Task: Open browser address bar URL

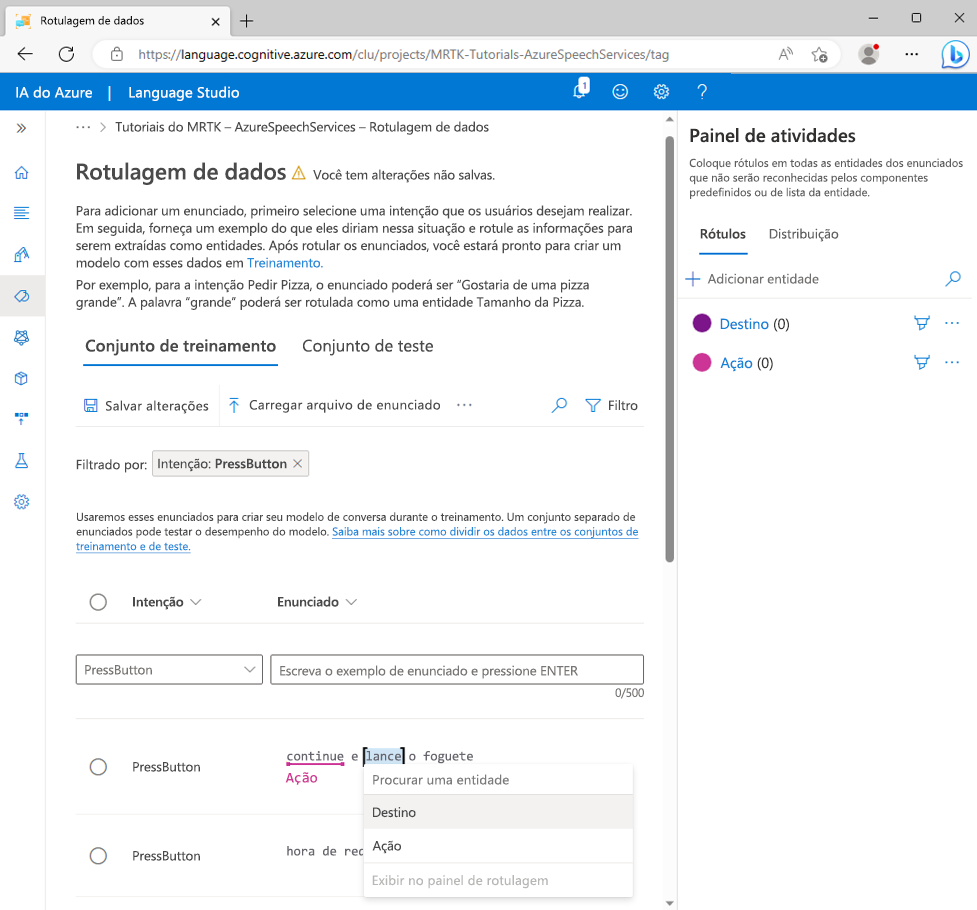Action: pos(404,54)
